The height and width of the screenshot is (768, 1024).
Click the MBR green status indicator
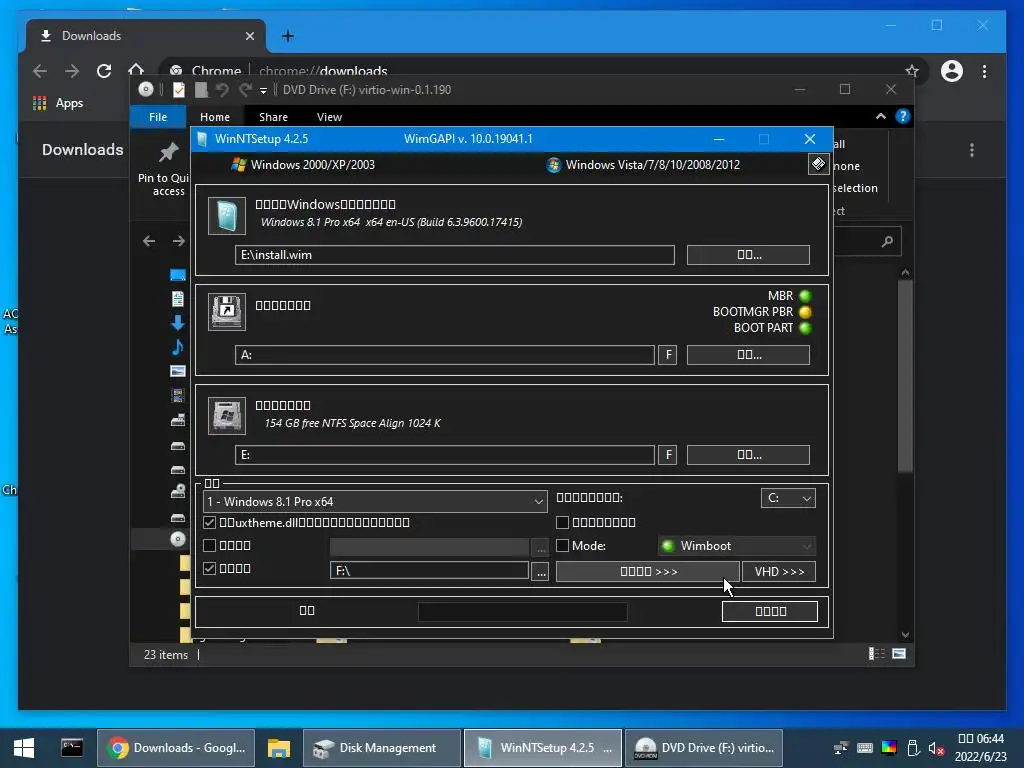click(805, 296)
